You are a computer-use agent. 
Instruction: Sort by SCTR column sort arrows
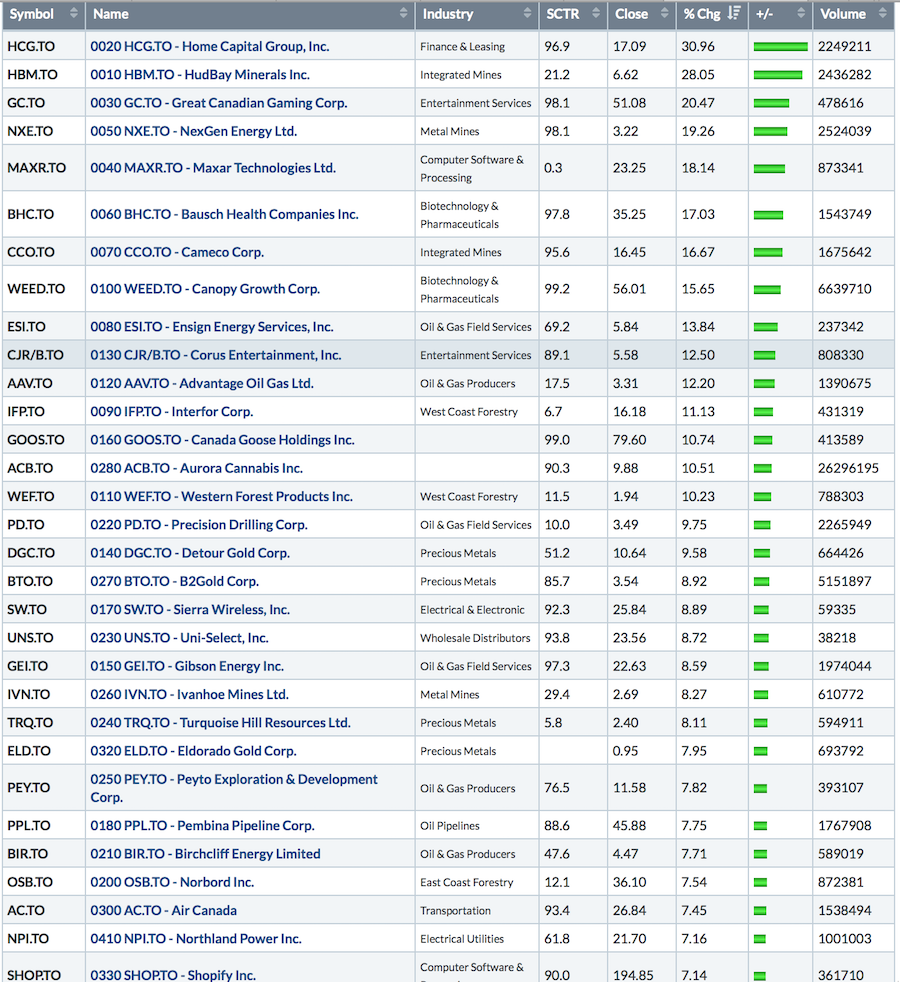point(596,14)
